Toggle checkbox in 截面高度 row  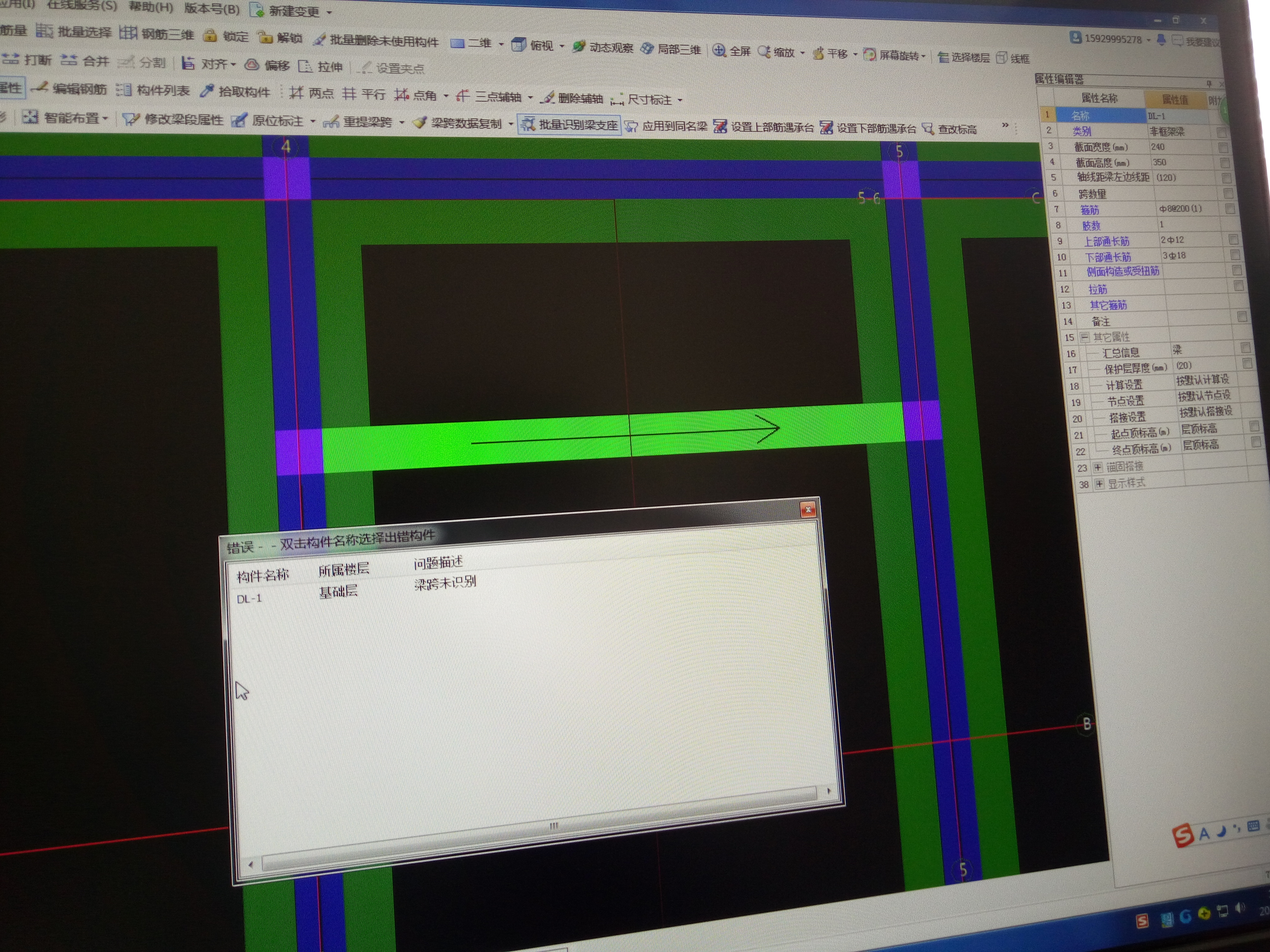(1225, 163)
